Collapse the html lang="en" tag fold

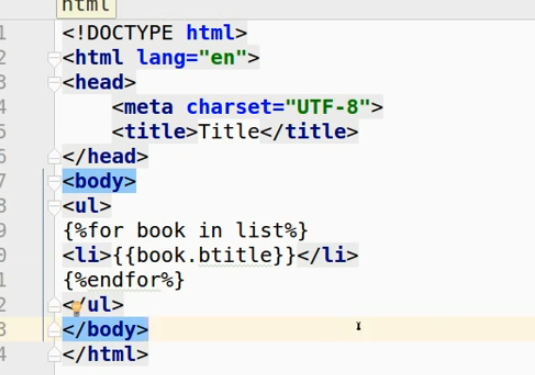click(x=54, y=59)
